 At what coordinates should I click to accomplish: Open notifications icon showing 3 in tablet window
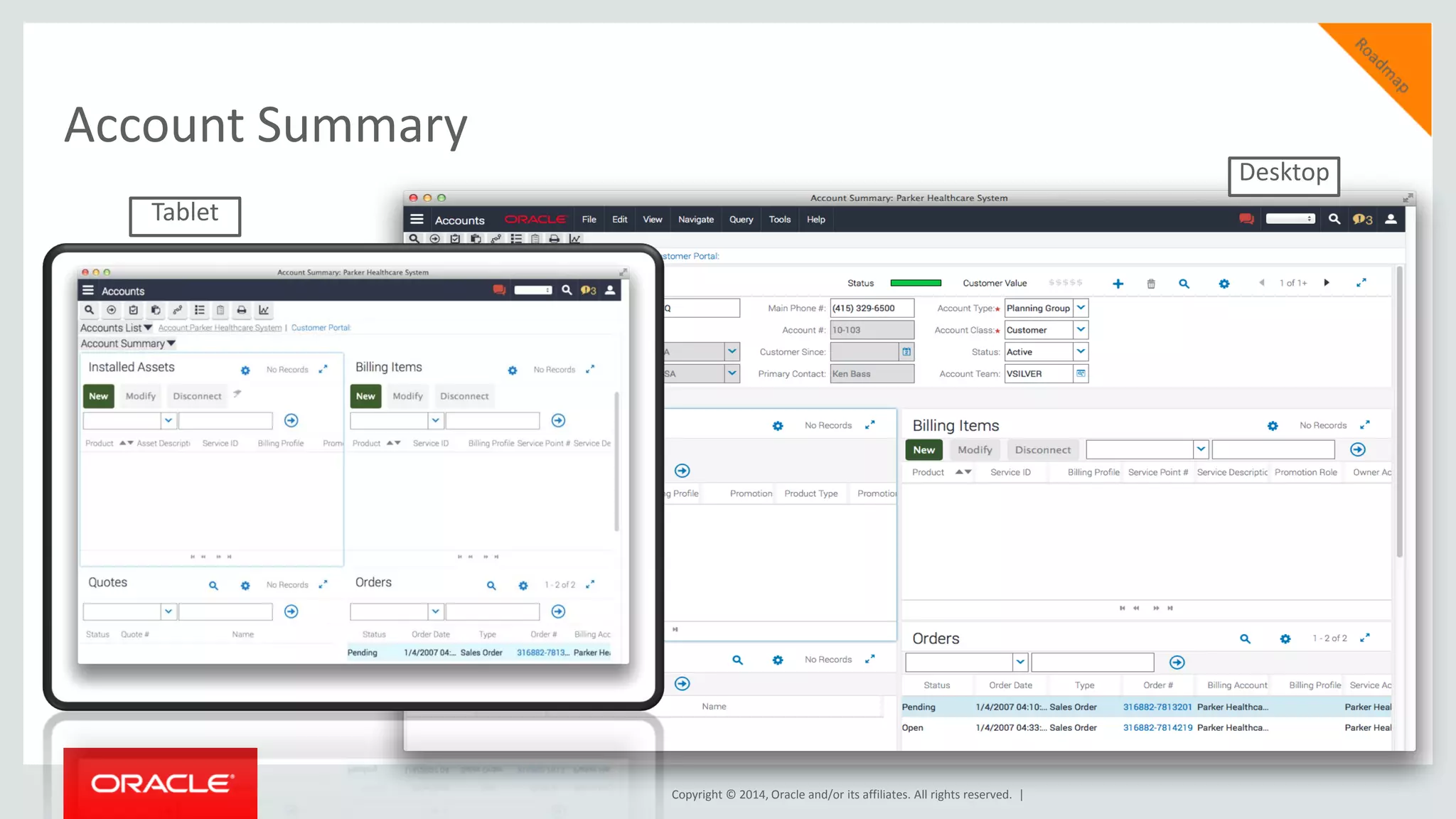point(588,290)
